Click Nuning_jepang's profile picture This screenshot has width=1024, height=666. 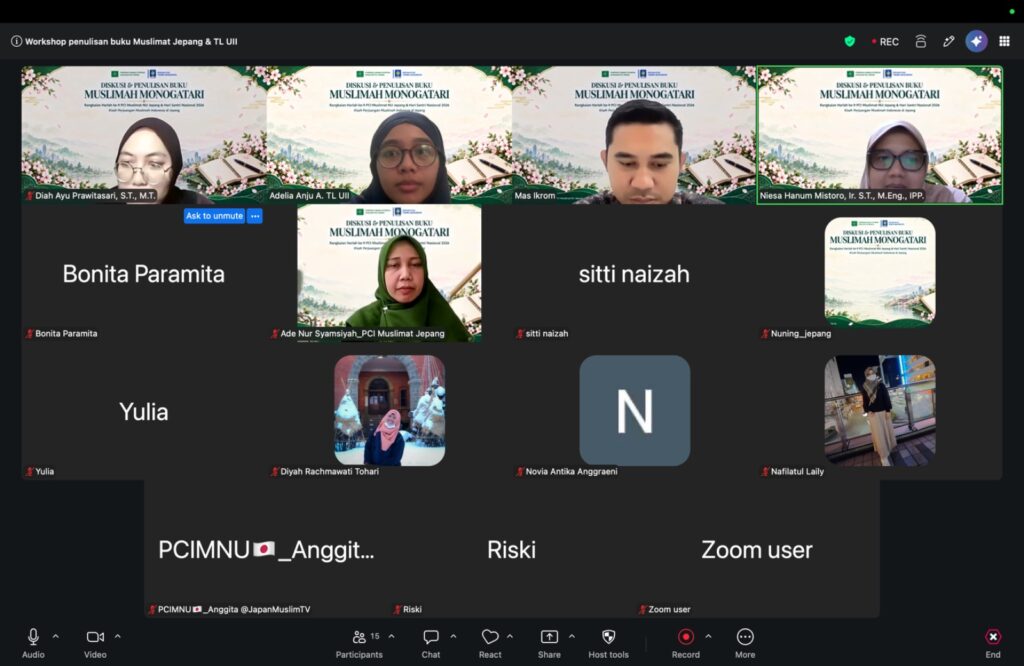[x=880, y=272]
